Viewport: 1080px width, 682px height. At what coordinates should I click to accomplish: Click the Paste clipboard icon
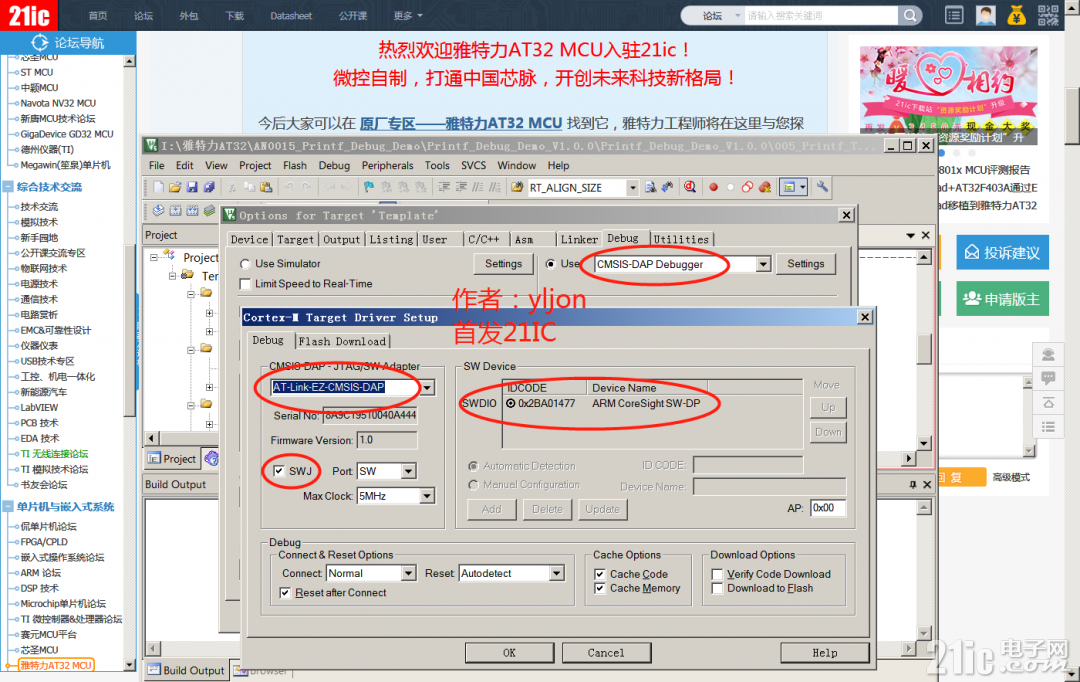(266, 187)
